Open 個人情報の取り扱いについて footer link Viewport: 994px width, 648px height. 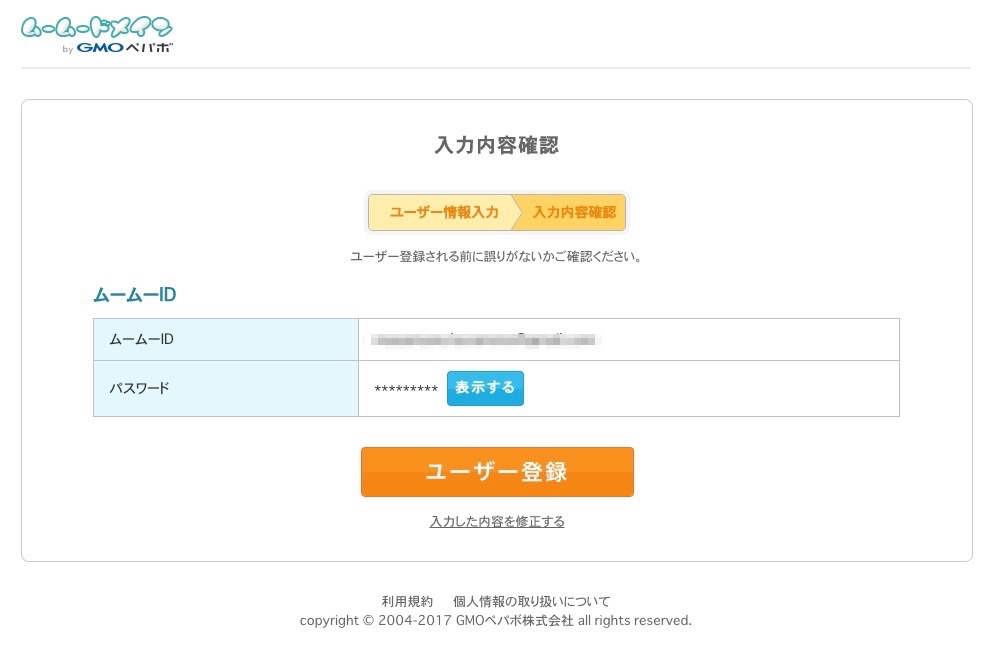click(531, 601)
